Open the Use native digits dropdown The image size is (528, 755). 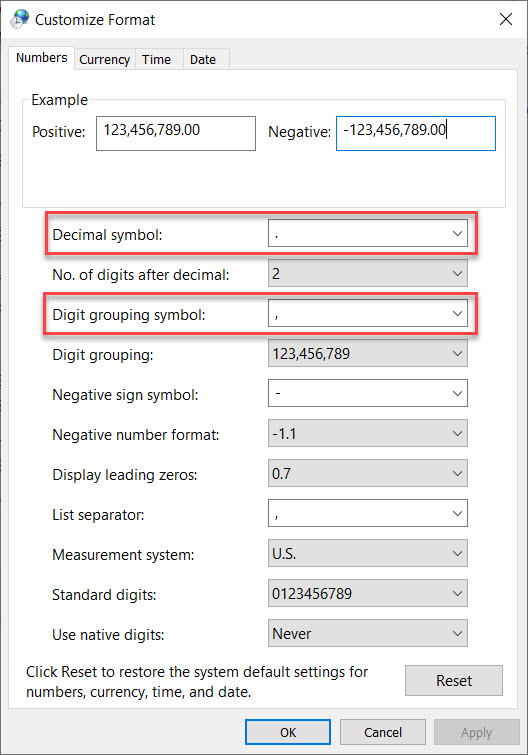click(368, 633)
